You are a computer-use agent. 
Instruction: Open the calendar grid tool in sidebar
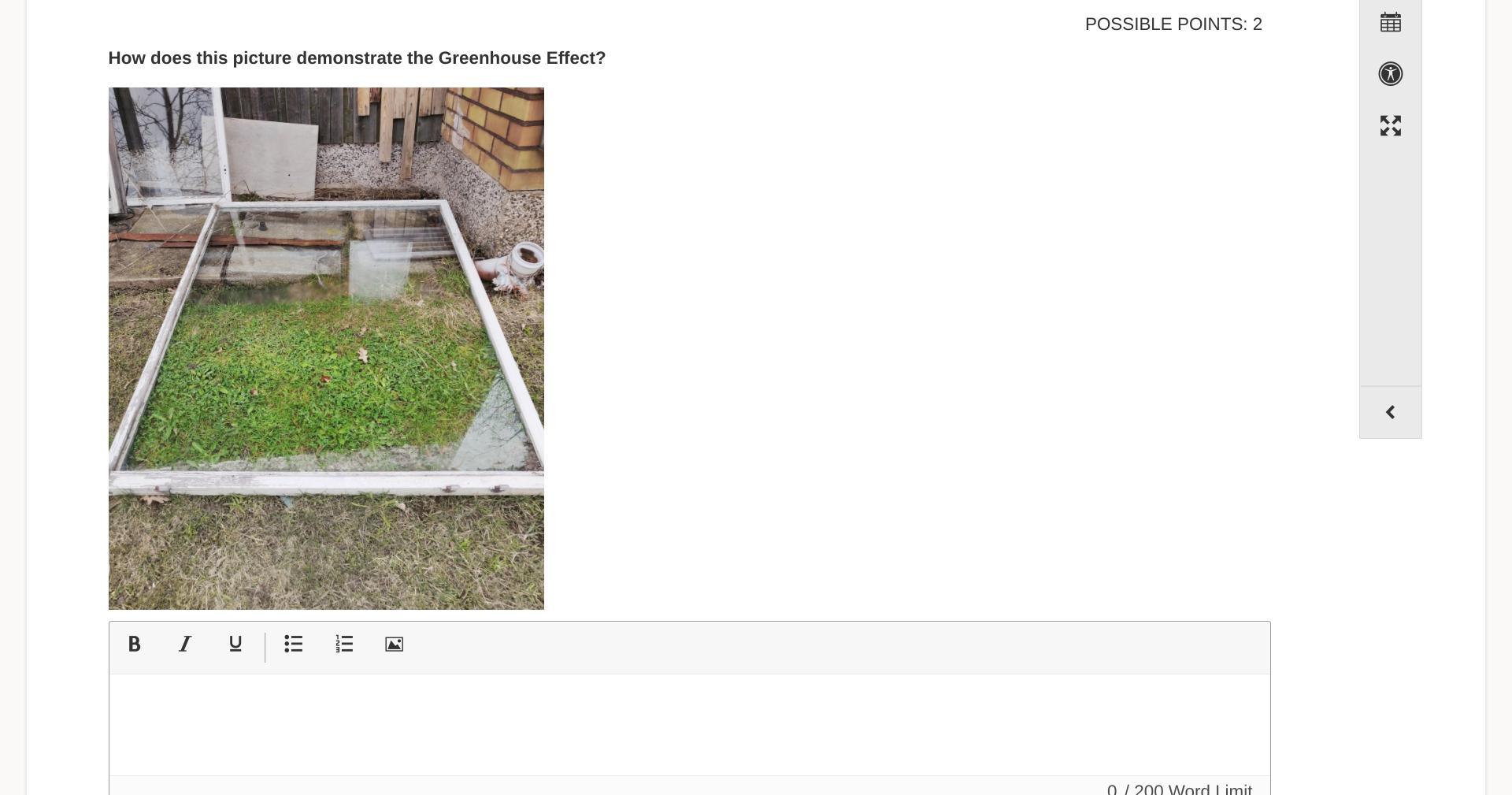click(x=1391, y=22)
